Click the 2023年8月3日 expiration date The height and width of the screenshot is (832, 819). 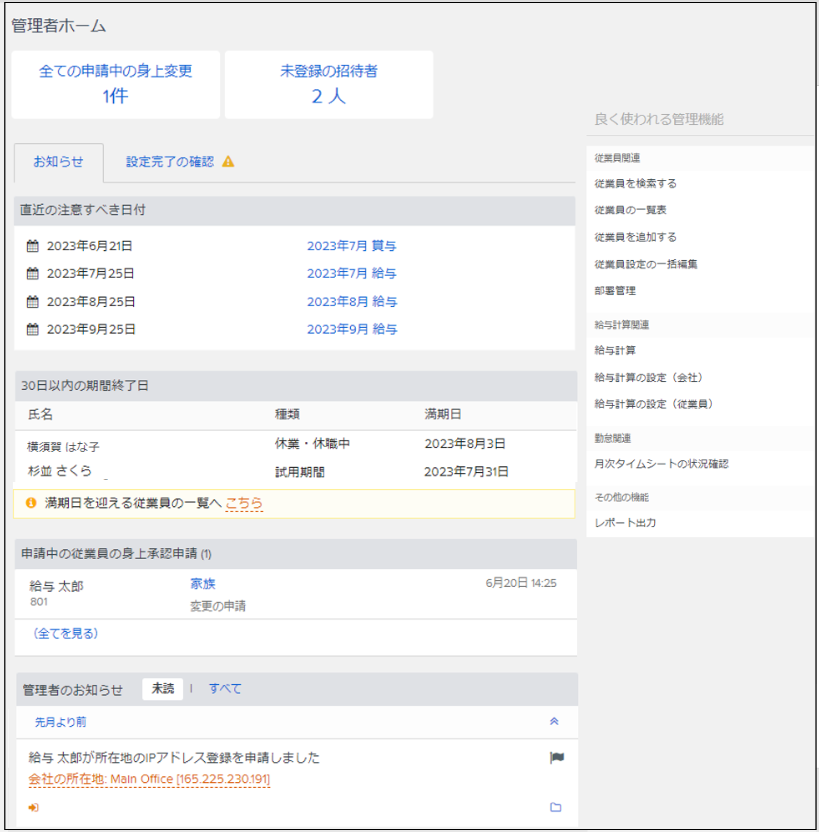(x=465, y=444)
